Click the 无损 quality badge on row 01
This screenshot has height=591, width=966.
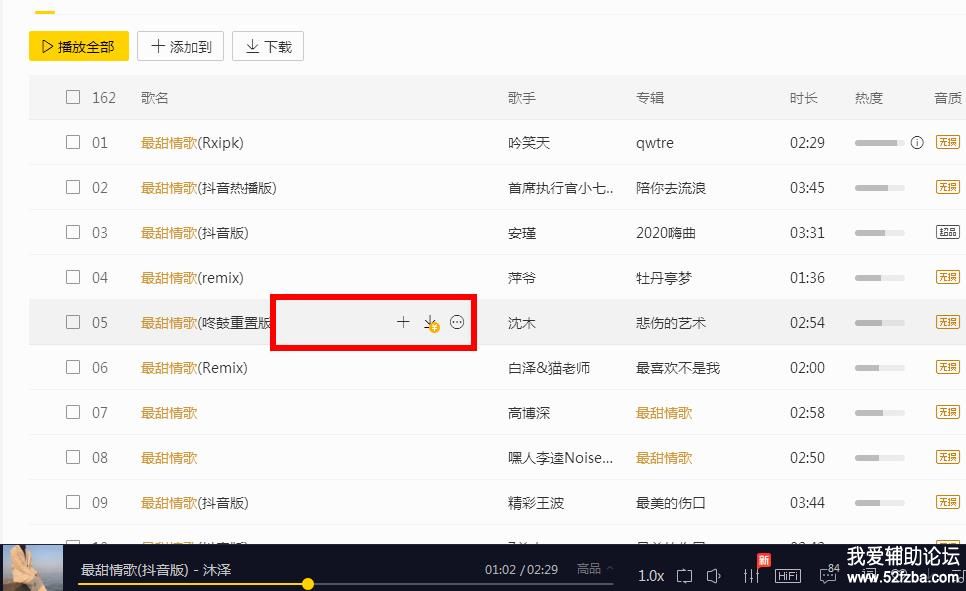(x=948, y=142)
